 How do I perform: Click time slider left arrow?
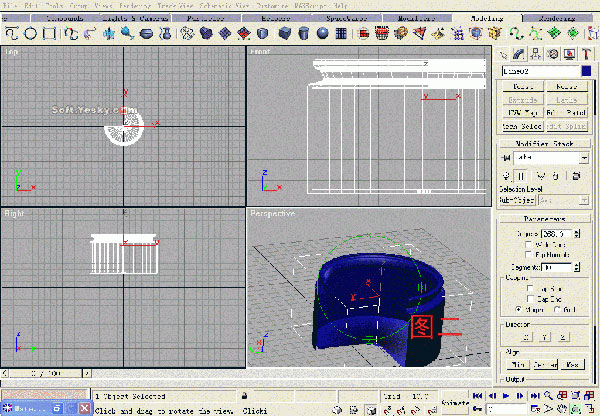(x=5, y=373)
